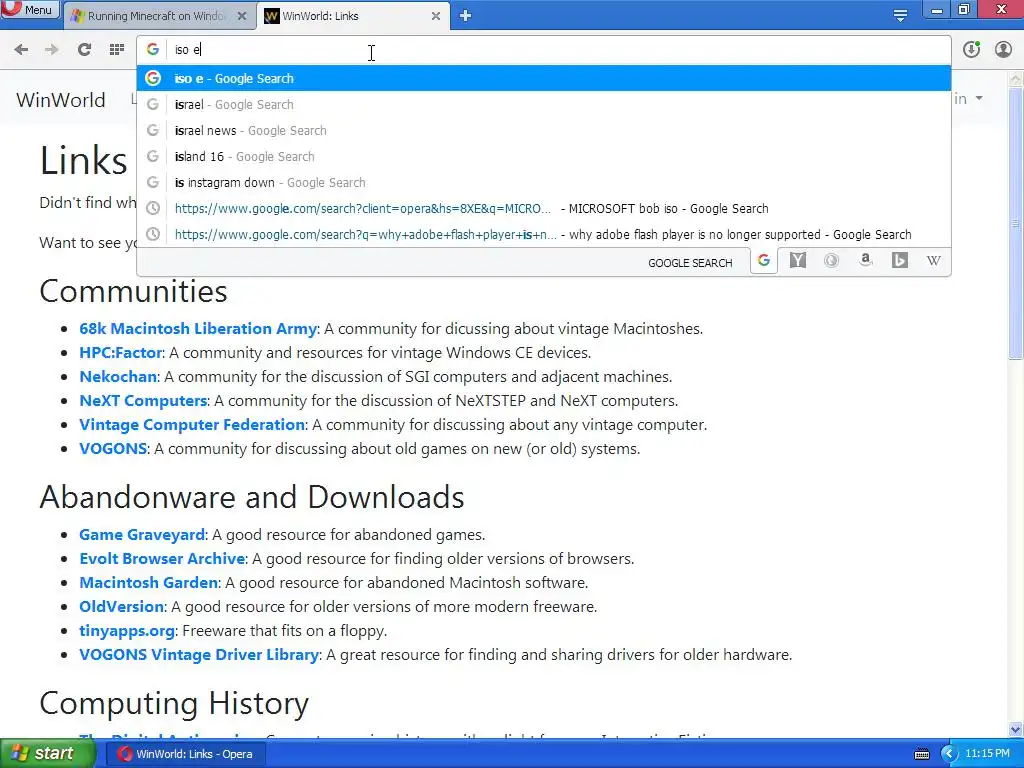Screen dimensions: 1024x768
Task: Open a new tab with plus button
Action: 465,16
